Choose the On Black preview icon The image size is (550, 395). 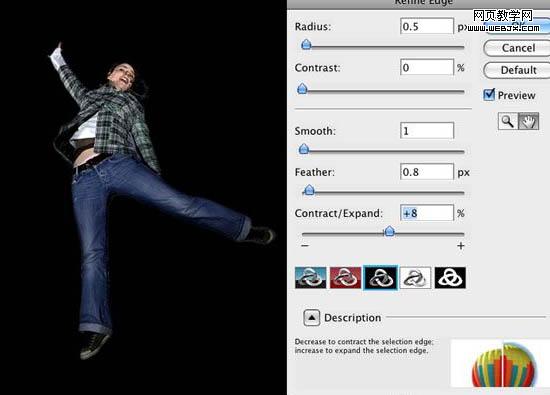[x=381, y=277]
